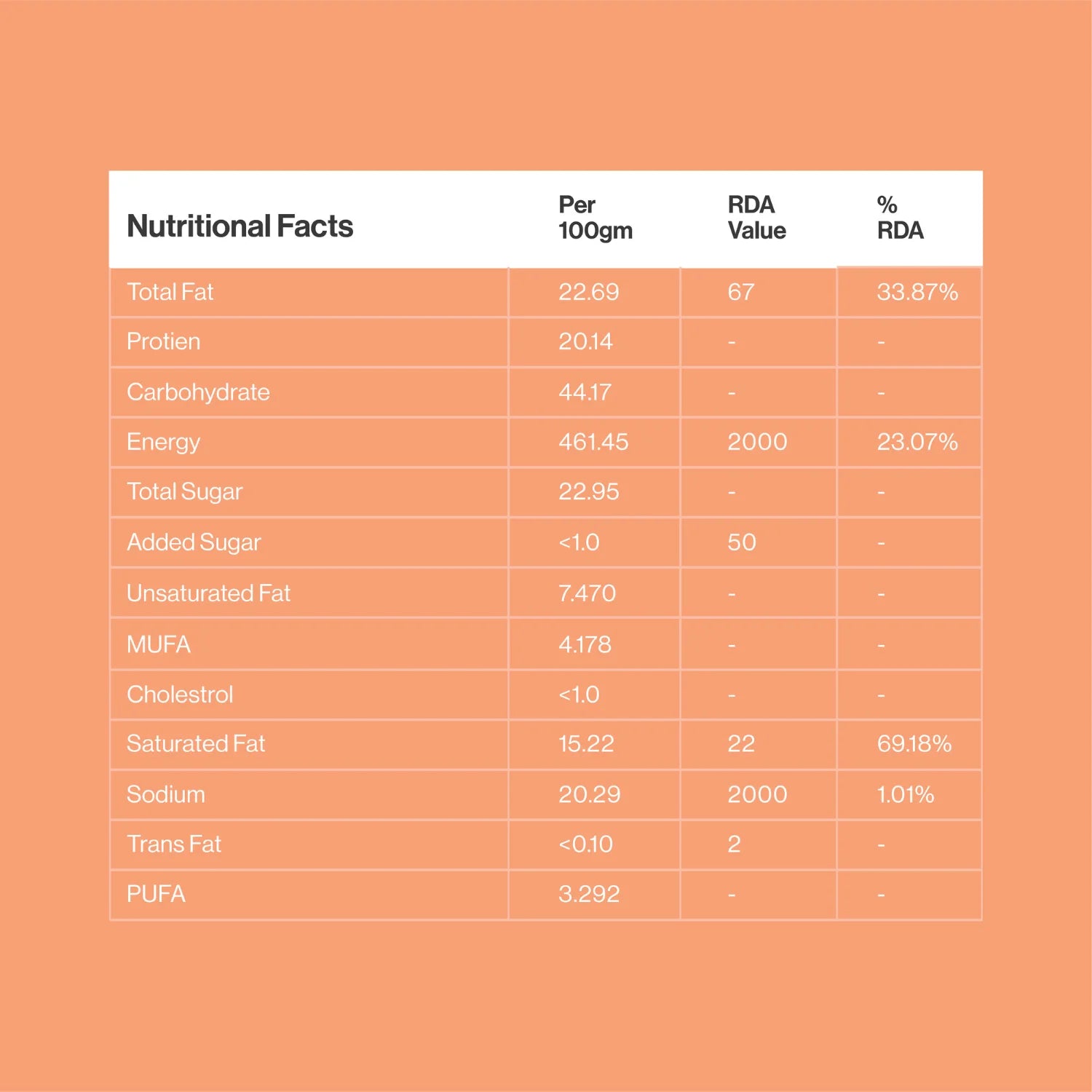The width and height of the screenshot is (1092, 1092).
Task: Select the % RDA column header
Action: click(x=900, y=218)
